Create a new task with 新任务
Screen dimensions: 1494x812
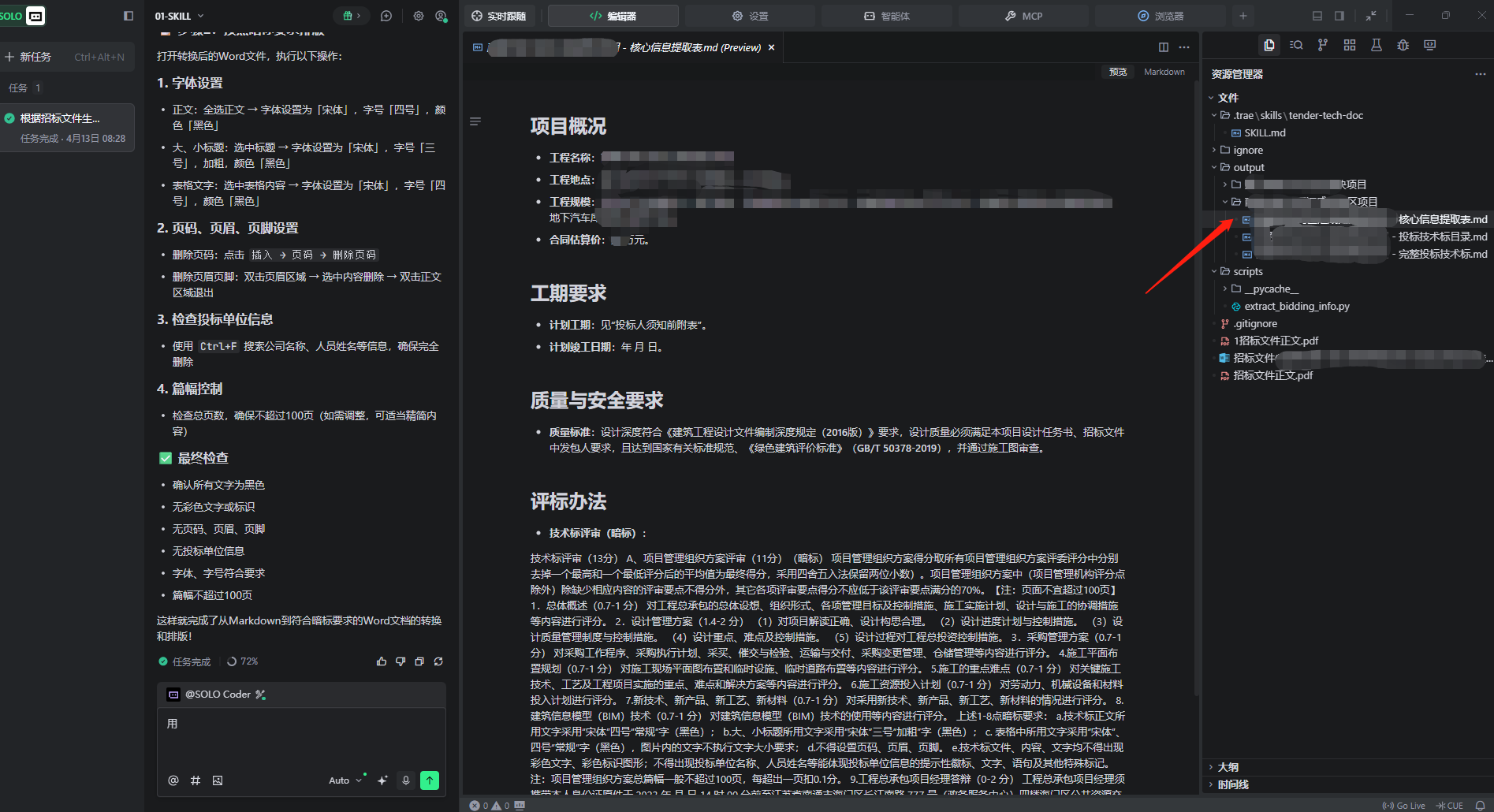pos(35,57)
